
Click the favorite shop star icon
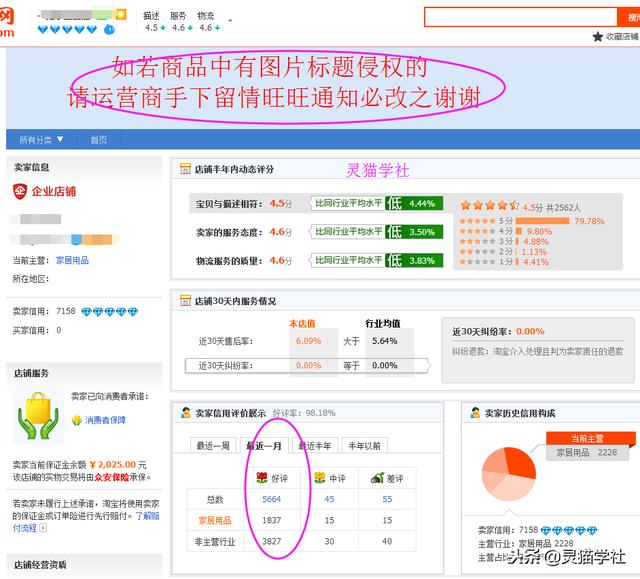[598, 37]
